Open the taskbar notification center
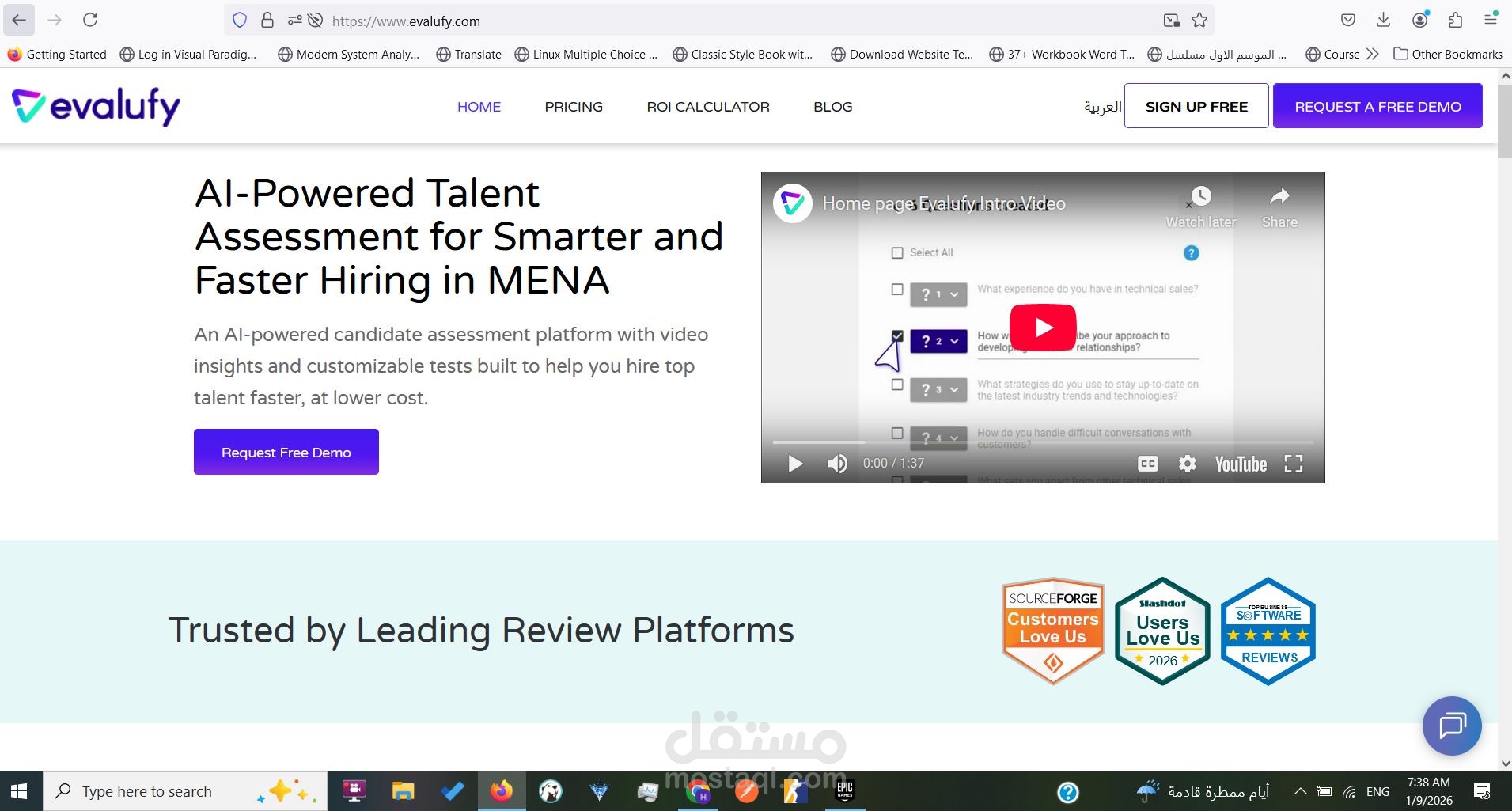Screen dimensions: 1512x811 point(1482,791)
